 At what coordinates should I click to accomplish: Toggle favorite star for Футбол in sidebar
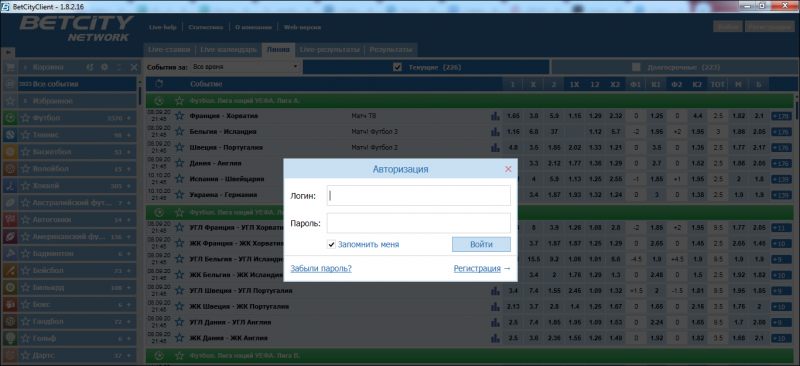(x=25, y=118)
